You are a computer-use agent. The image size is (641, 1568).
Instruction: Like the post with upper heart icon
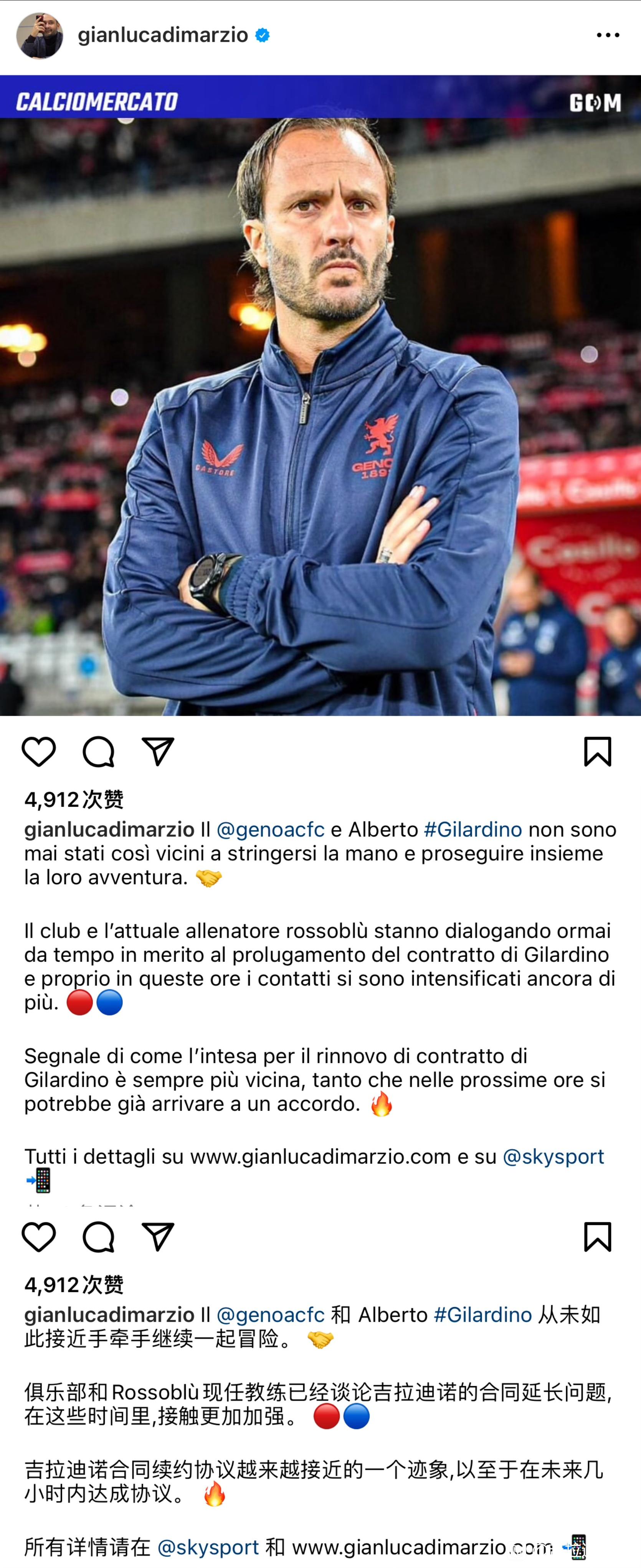pos(39,752)
